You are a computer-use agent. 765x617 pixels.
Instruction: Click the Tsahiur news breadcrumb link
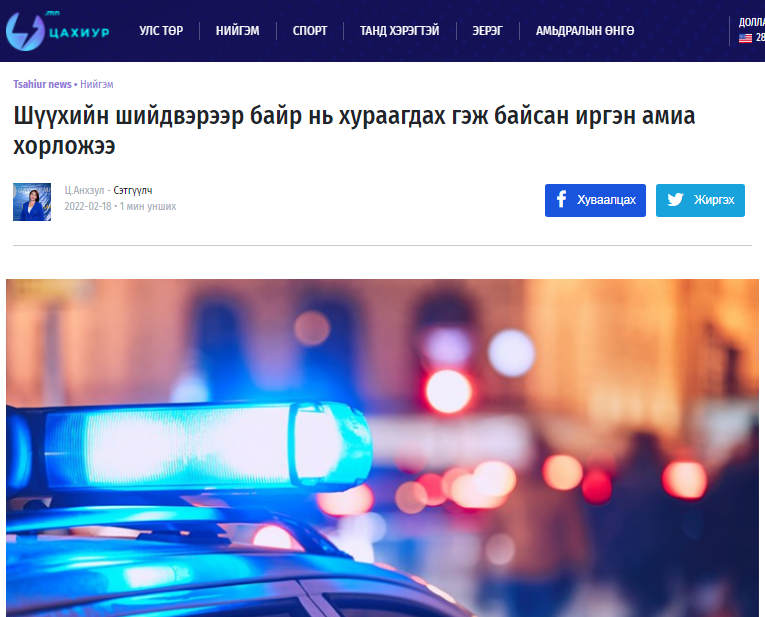42,84
